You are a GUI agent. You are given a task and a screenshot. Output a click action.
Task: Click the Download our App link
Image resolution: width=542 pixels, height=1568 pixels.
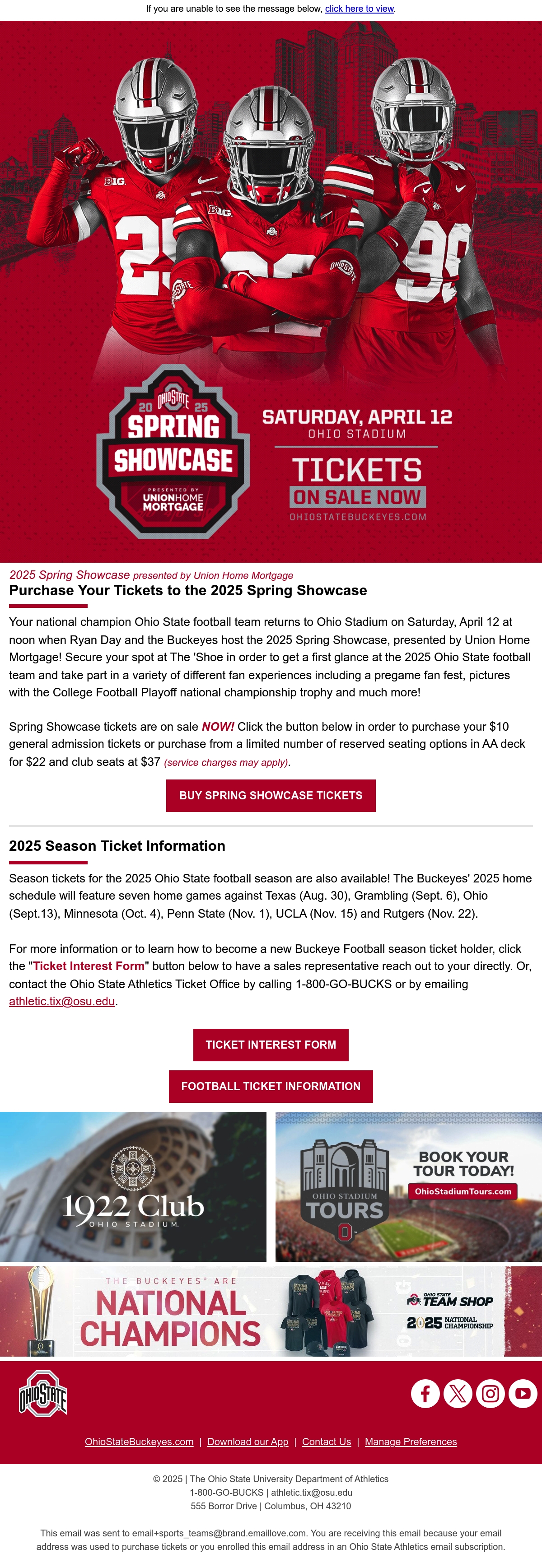248,1442
